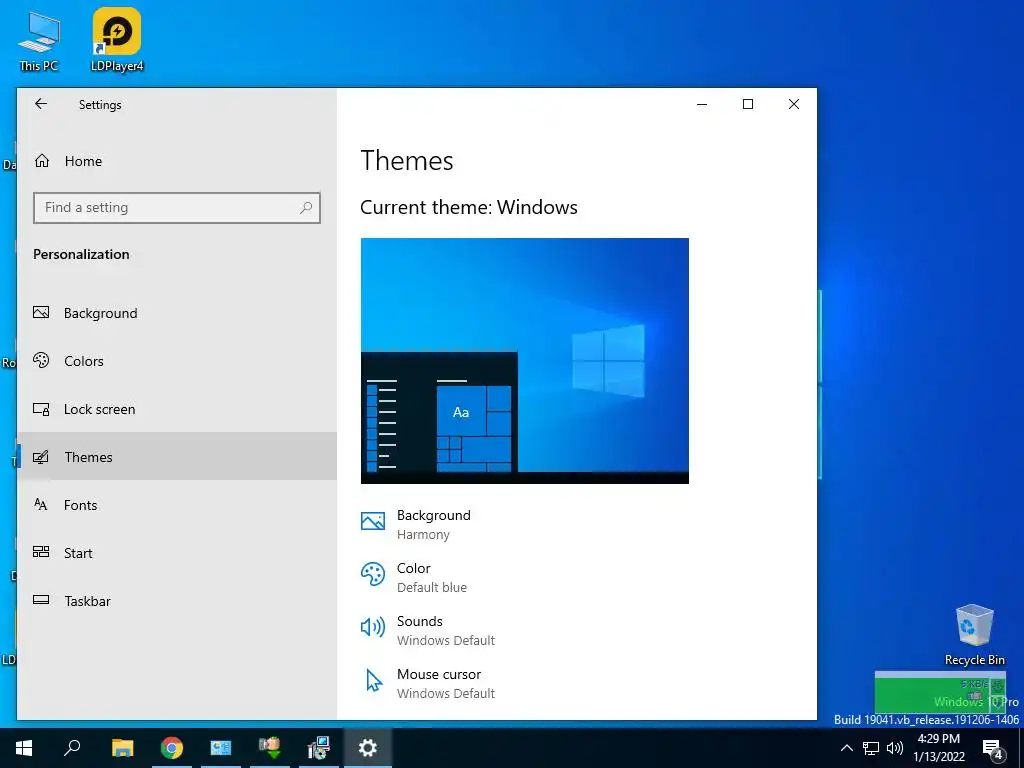The image size is (1024, 768).
Task: Click the Find a setting search box
Action: coord(176,208)
